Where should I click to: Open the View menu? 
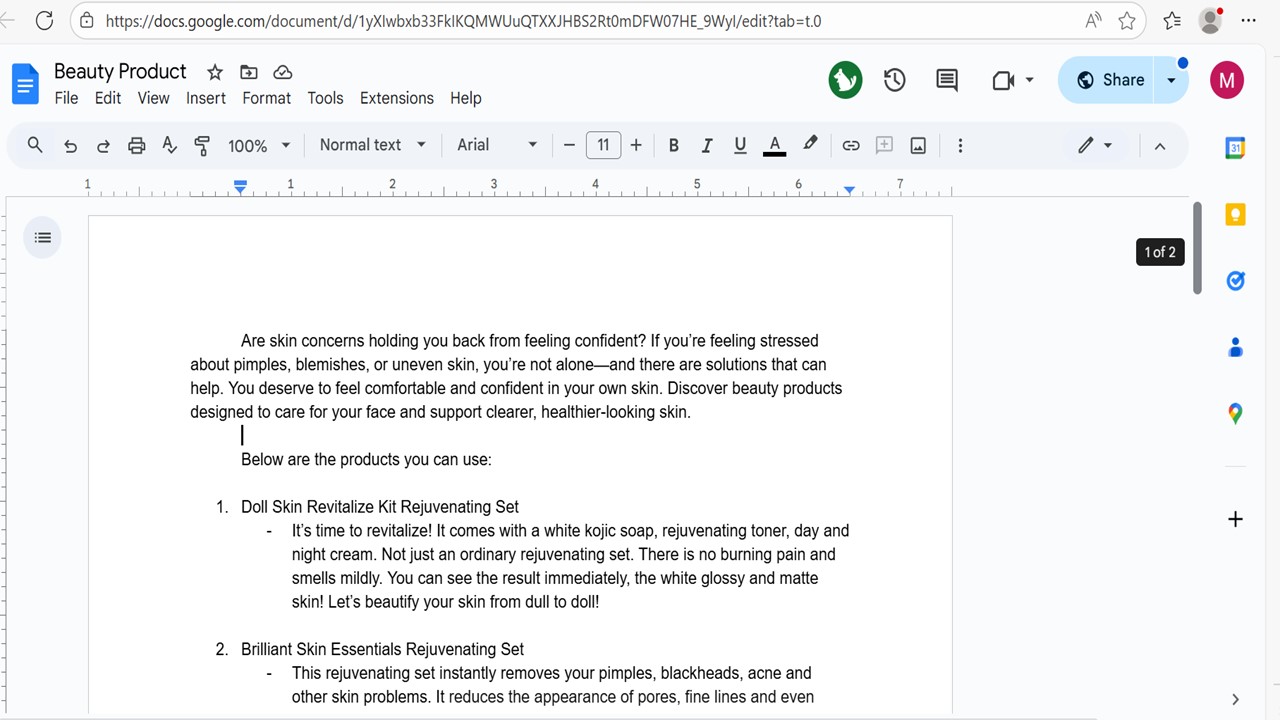153,98
